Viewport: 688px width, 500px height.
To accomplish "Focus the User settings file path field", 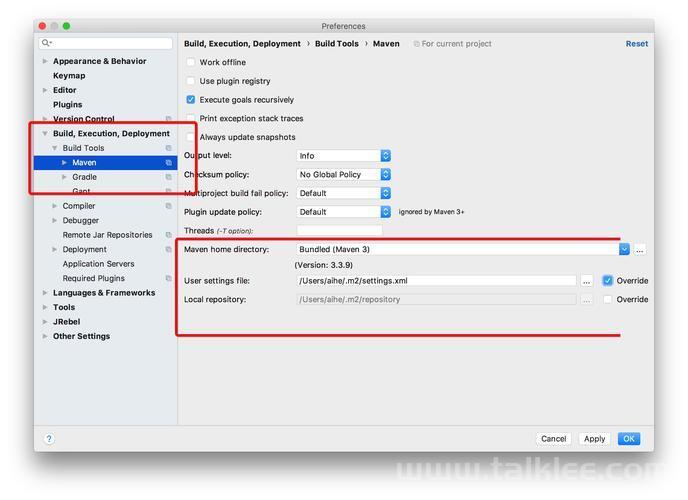I will (x=436, y=281).
